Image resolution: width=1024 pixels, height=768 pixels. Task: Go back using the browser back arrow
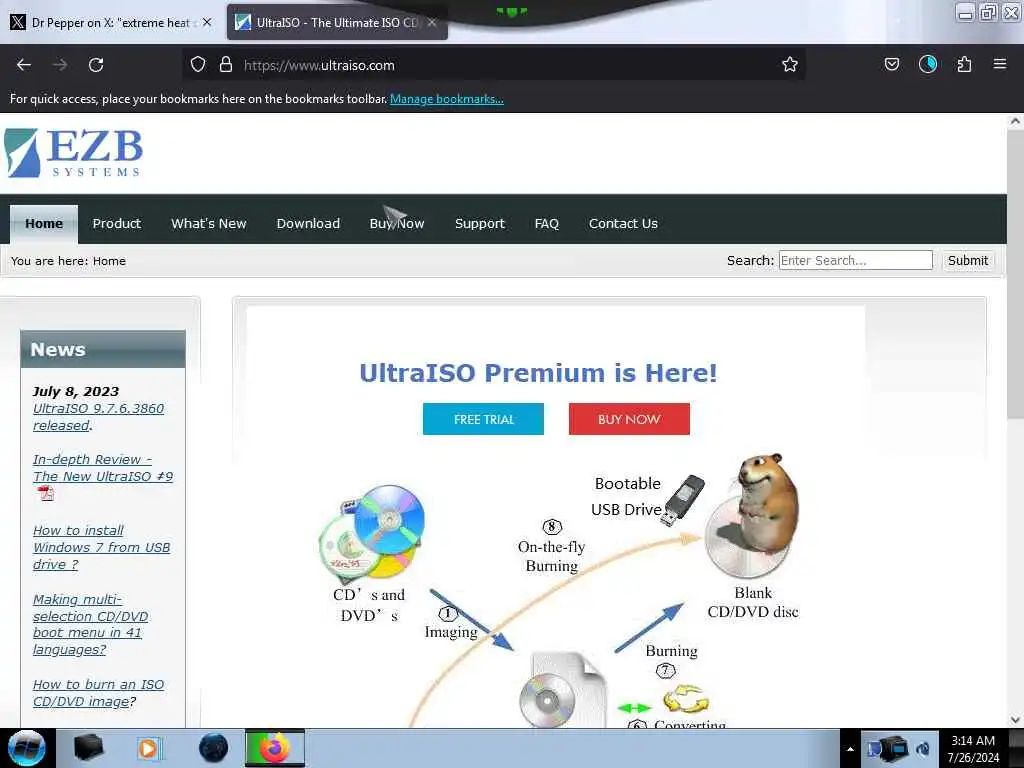click(x=24, y=65)
